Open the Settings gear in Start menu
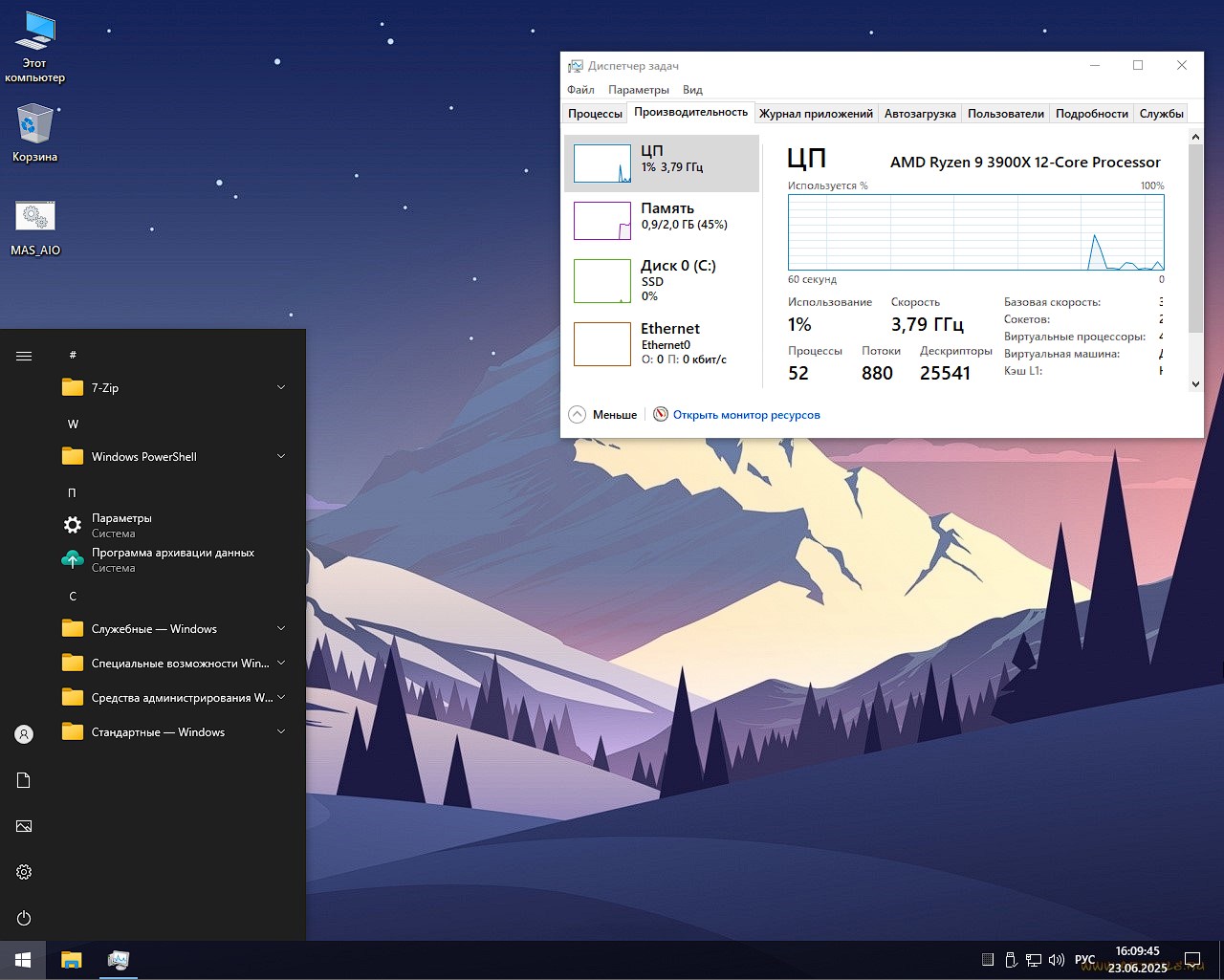 click(x=23, y=872)
